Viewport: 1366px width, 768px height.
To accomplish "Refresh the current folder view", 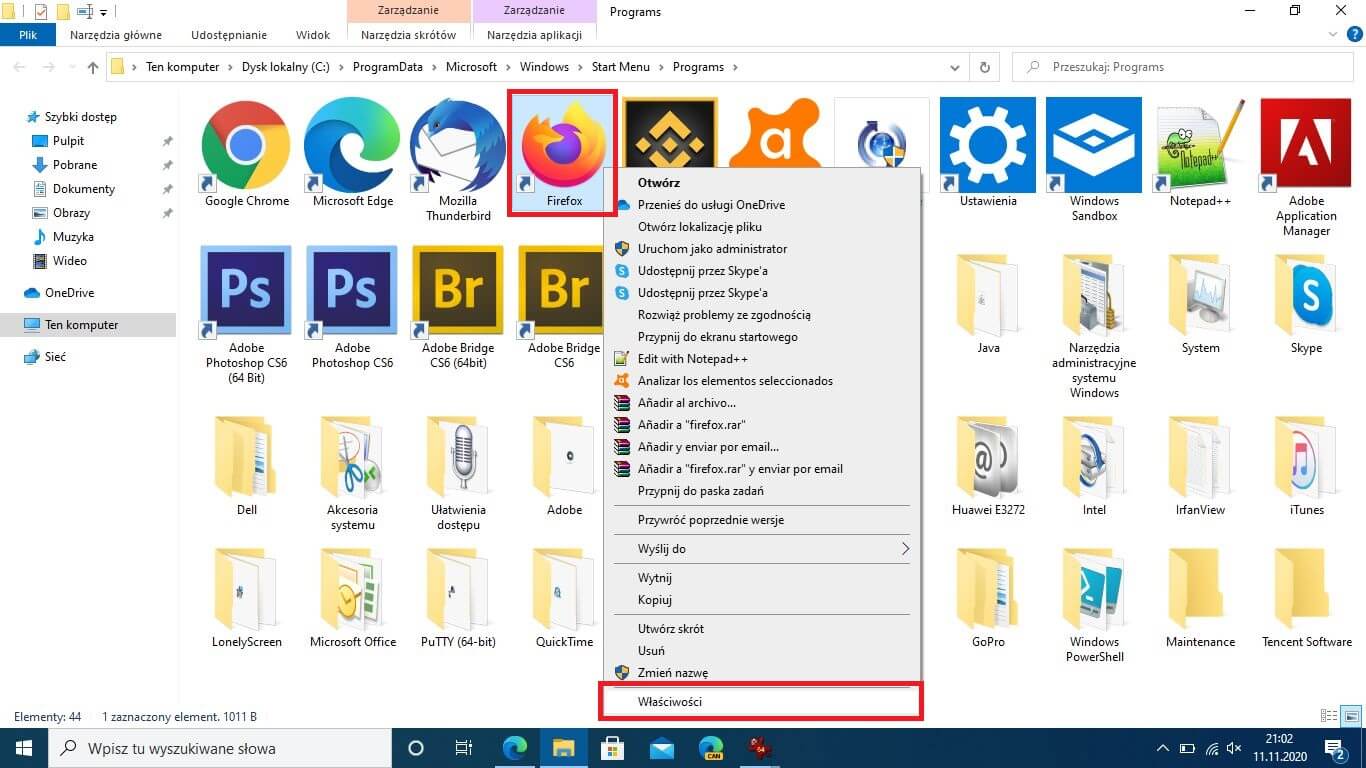I will coord(985,67).
